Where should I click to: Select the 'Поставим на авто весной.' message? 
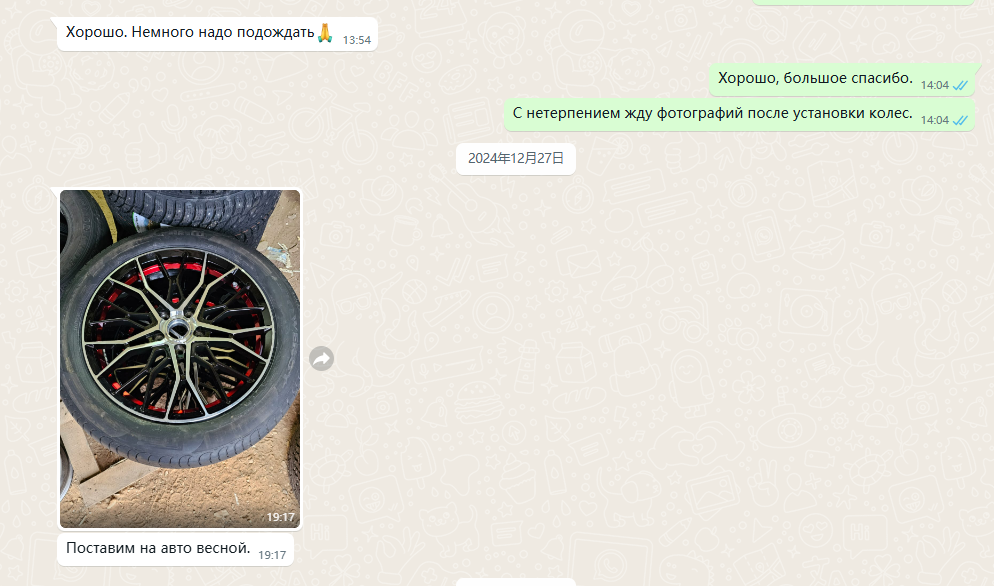tap(175, 549)
